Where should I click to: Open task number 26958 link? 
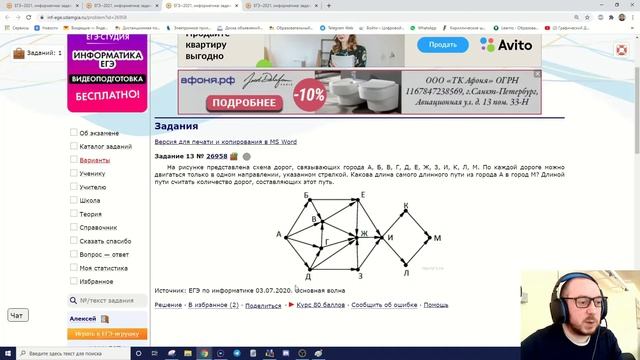(217, 156)
